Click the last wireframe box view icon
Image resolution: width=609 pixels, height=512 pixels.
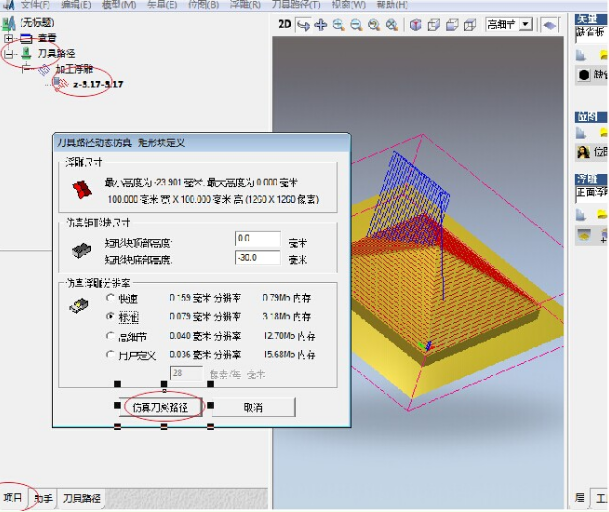pos(470,25)
